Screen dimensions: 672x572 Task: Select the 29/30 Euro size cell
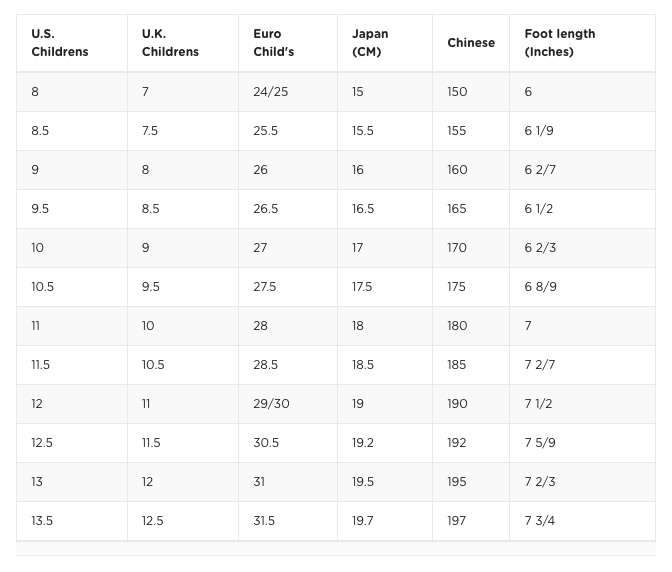[271, 404]
